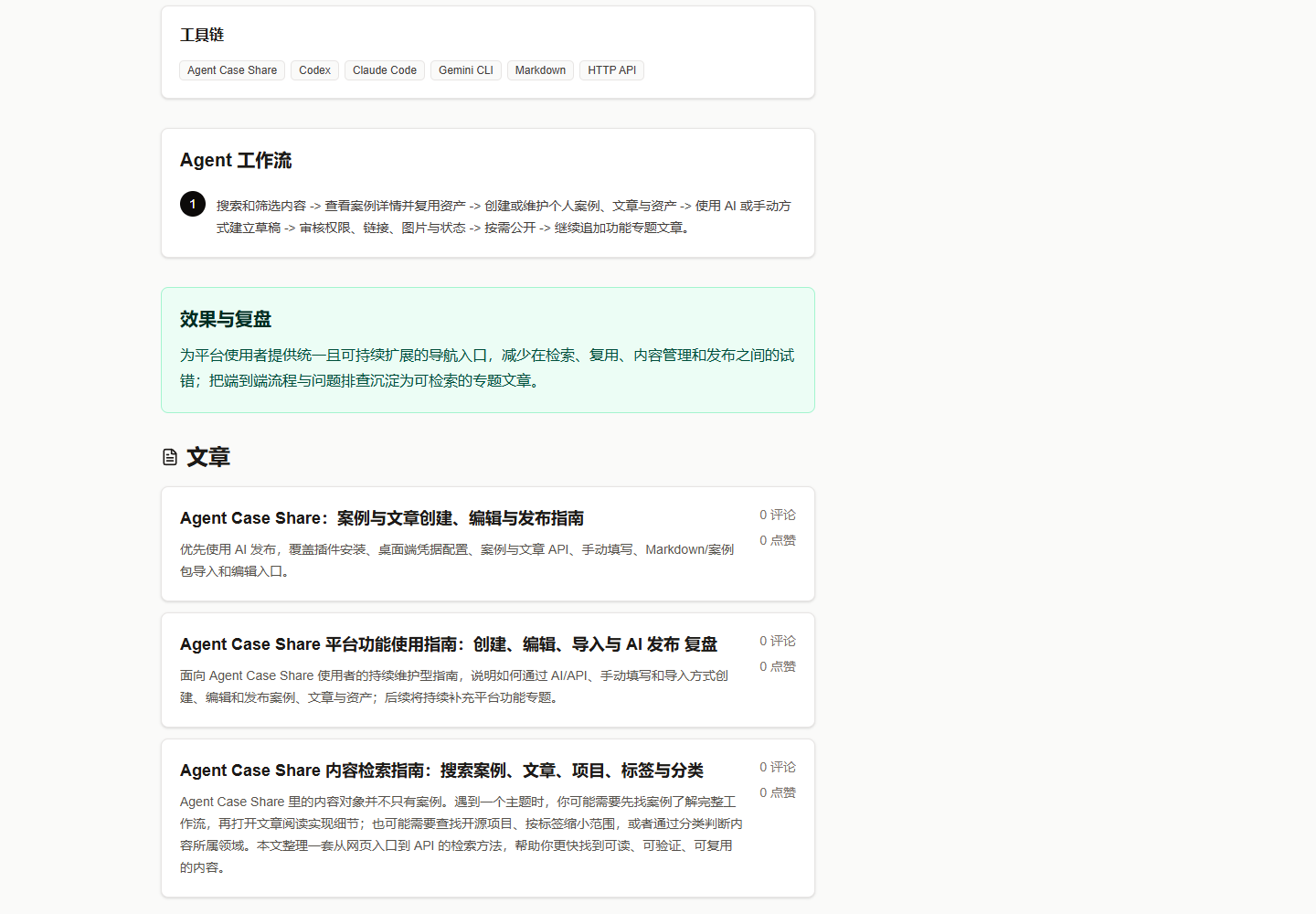Click 0 点赞 on the 编辑与发布指南 article
1316x914 pixels.
778,540
